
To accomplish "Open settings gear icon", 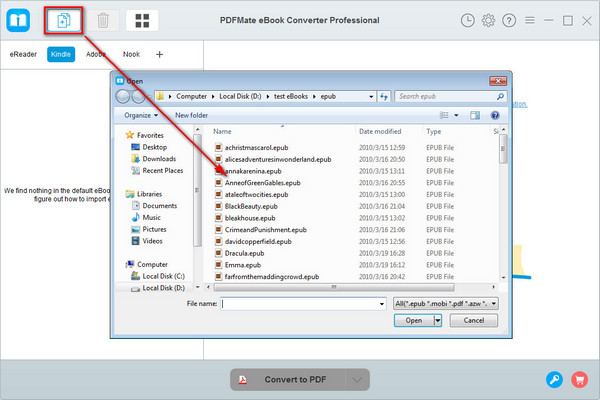I will tap(488, 20).
